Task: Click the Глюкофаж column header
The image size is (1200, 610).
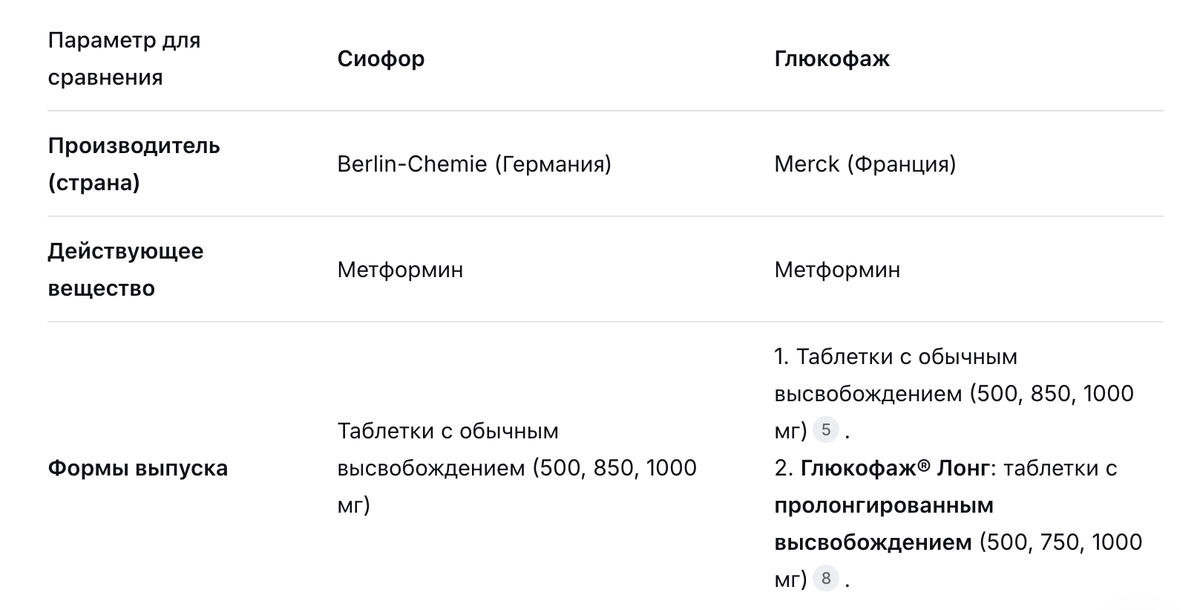Action: pos(831,59)
